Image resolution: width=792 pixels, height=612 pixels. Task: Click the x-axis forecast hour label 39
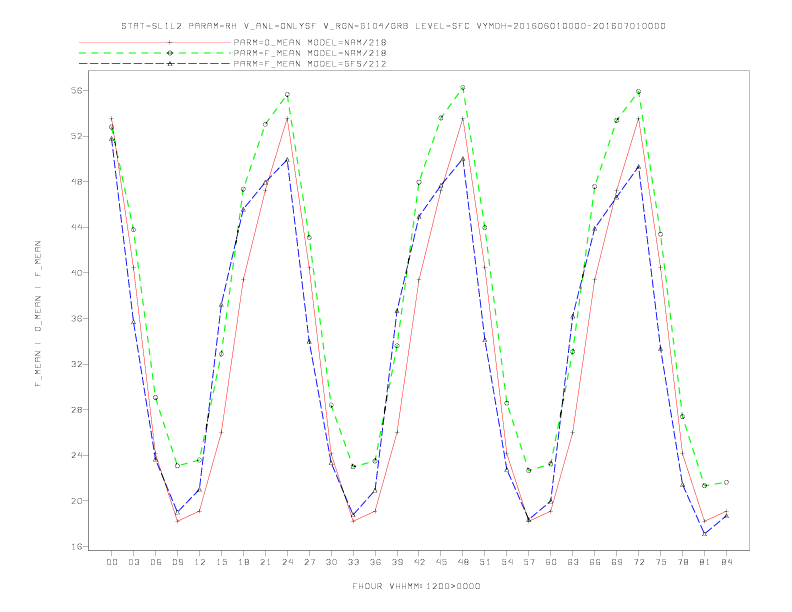tap(397, 562)
